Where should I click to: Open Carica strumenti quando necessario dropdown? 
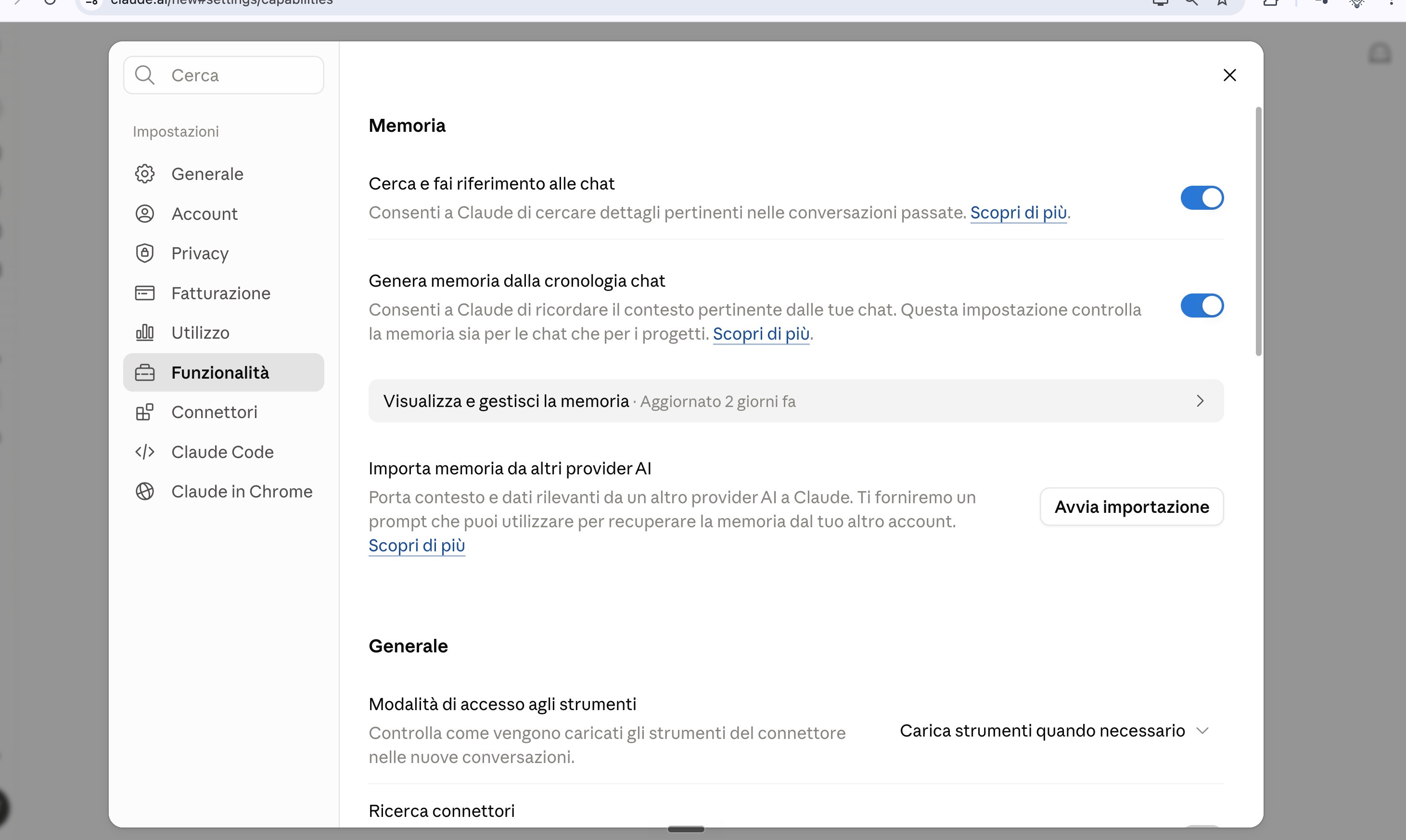point(1054,731)
